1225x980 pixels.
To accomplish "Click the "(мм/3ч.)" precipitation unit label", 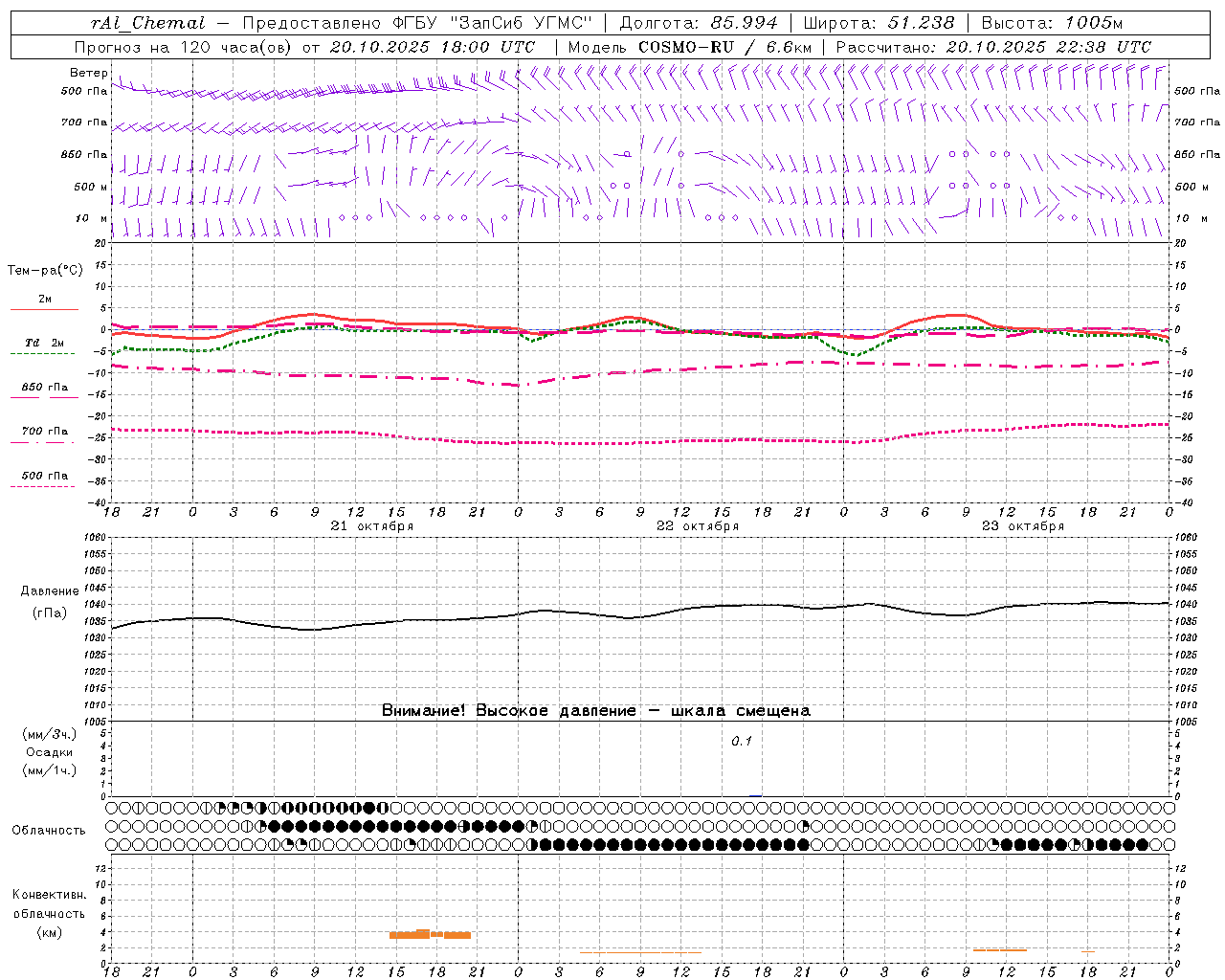I will [x=50, y=735].
